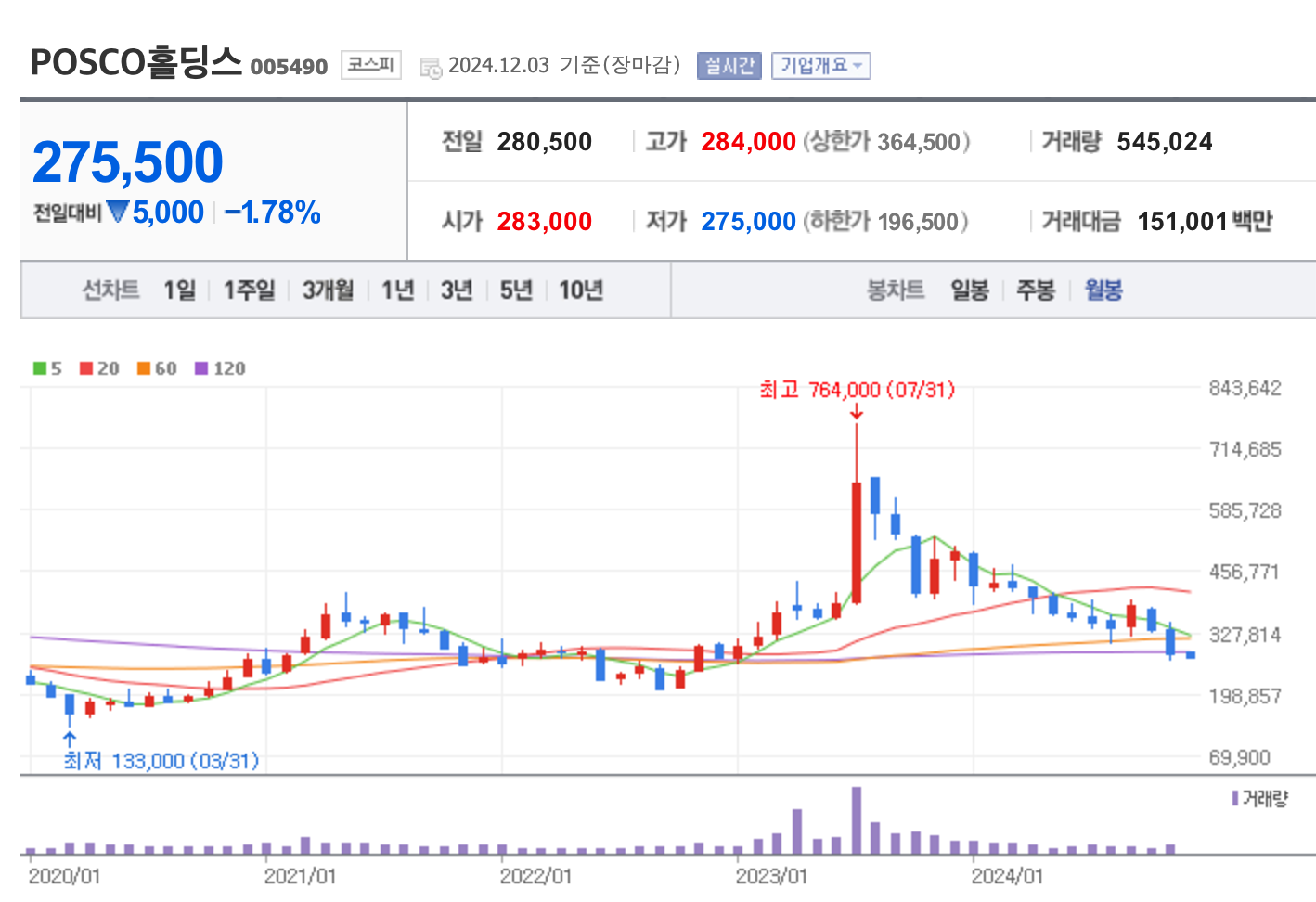The height and width of the screenshot is (902, 1316).
Task: Select the 10년 line chart tab
Action: [581, 290]
